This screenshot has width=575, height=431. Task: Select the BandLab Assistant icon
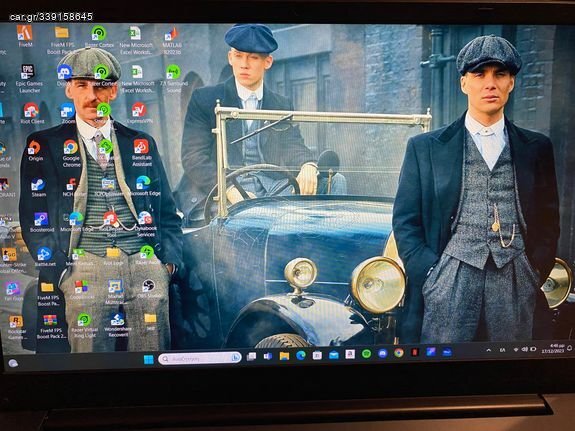142,153
